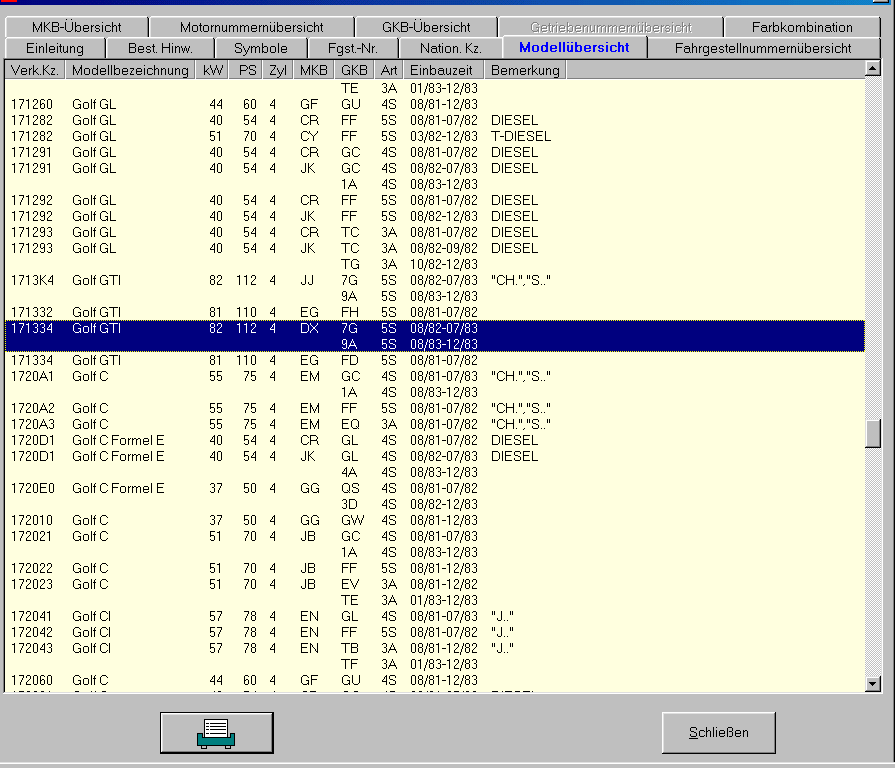
Task: Go to the Einleitung tab
Action: (x=55, y=48)
